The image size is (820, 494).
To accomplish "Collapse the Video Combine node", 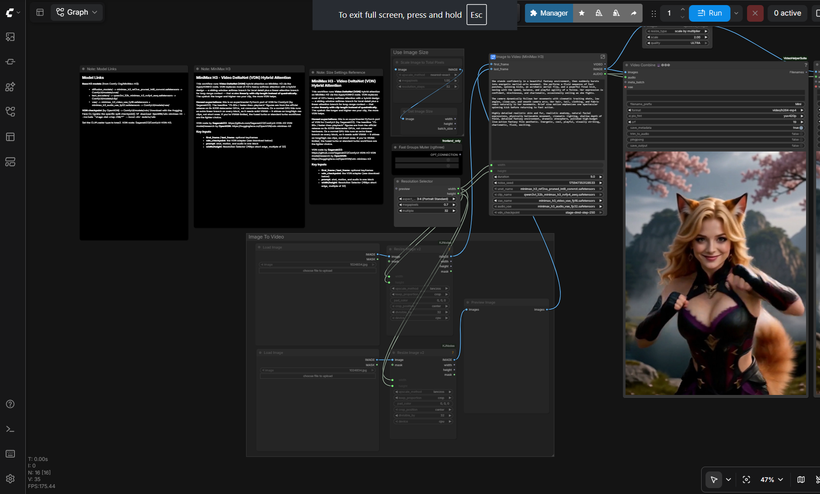I will click(x=627, y=65).
